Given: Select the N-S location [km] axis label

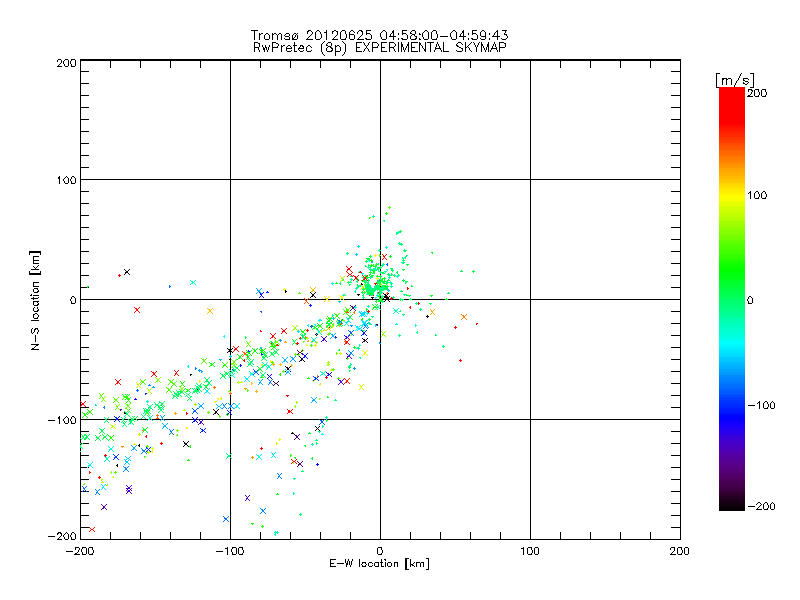Looking at the screenshot, I should tap(37, 299).
